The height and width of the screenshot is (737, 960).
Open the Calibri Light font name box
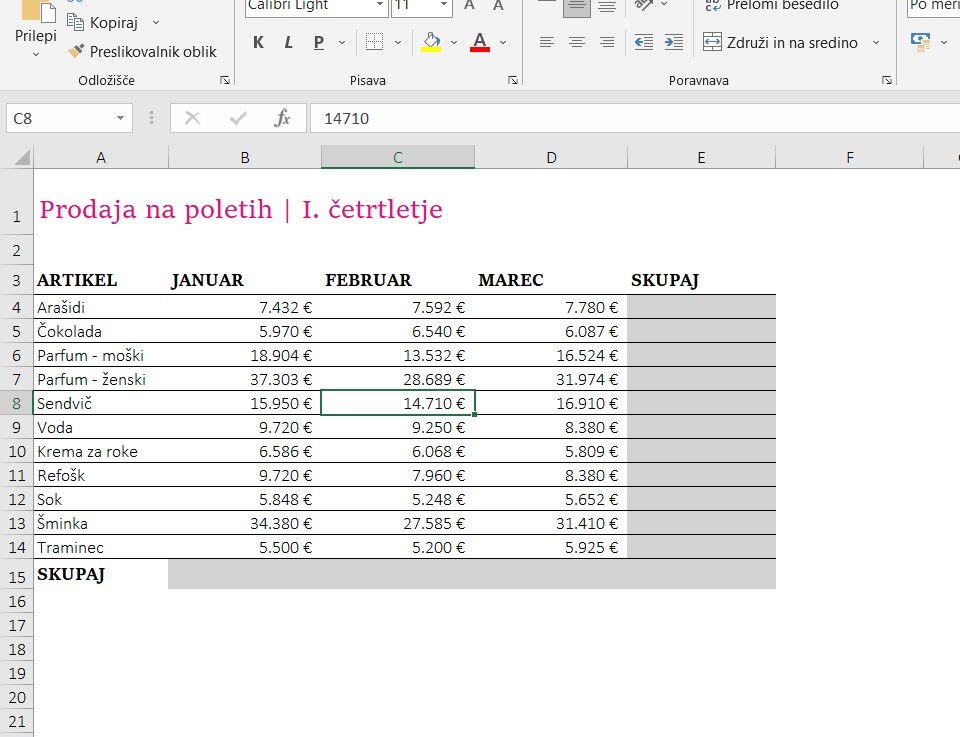tap(316, 6)
